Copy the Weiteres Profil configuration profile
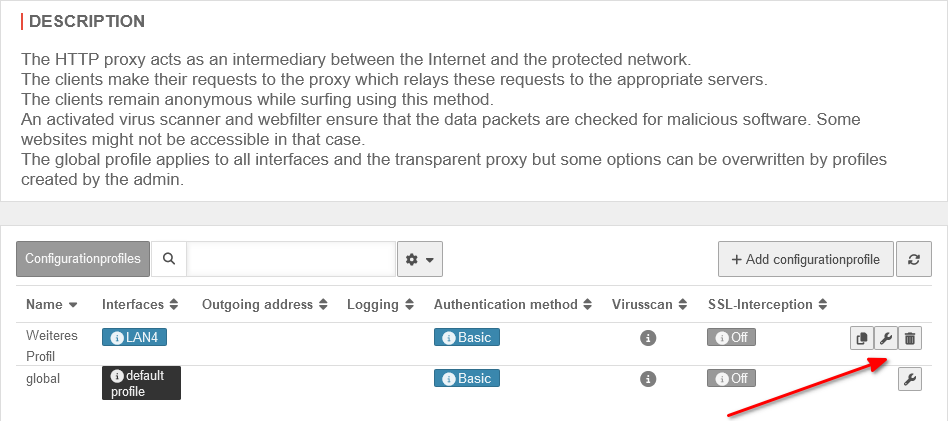 click(x=861, y=339)
